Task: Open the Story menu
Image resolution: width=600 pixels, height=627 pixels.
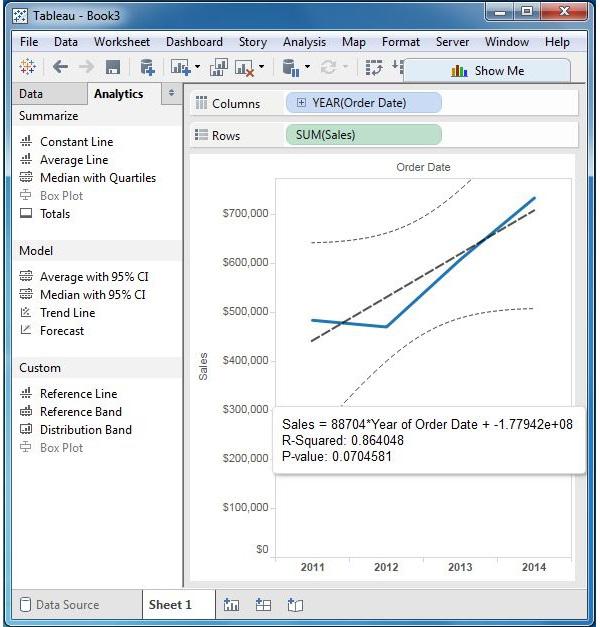Action: 253,42
